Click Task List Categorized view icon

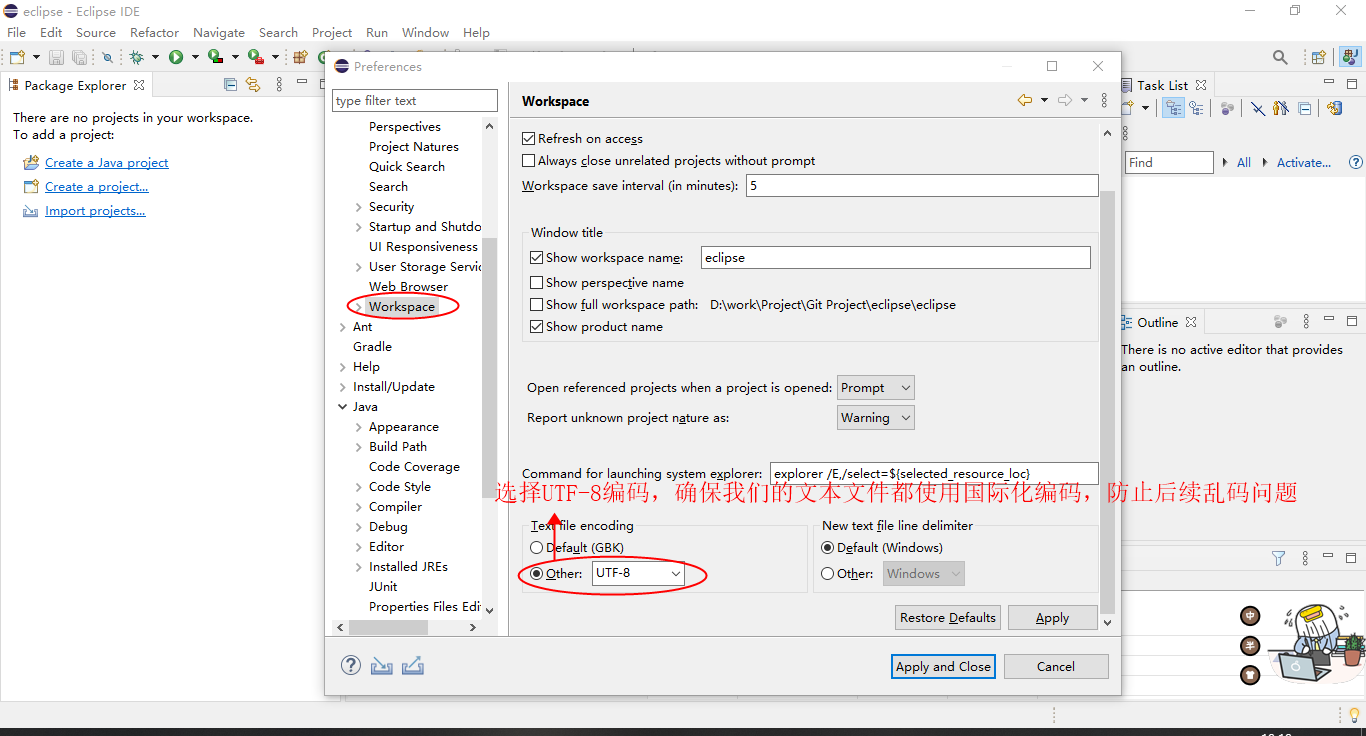1174,108
